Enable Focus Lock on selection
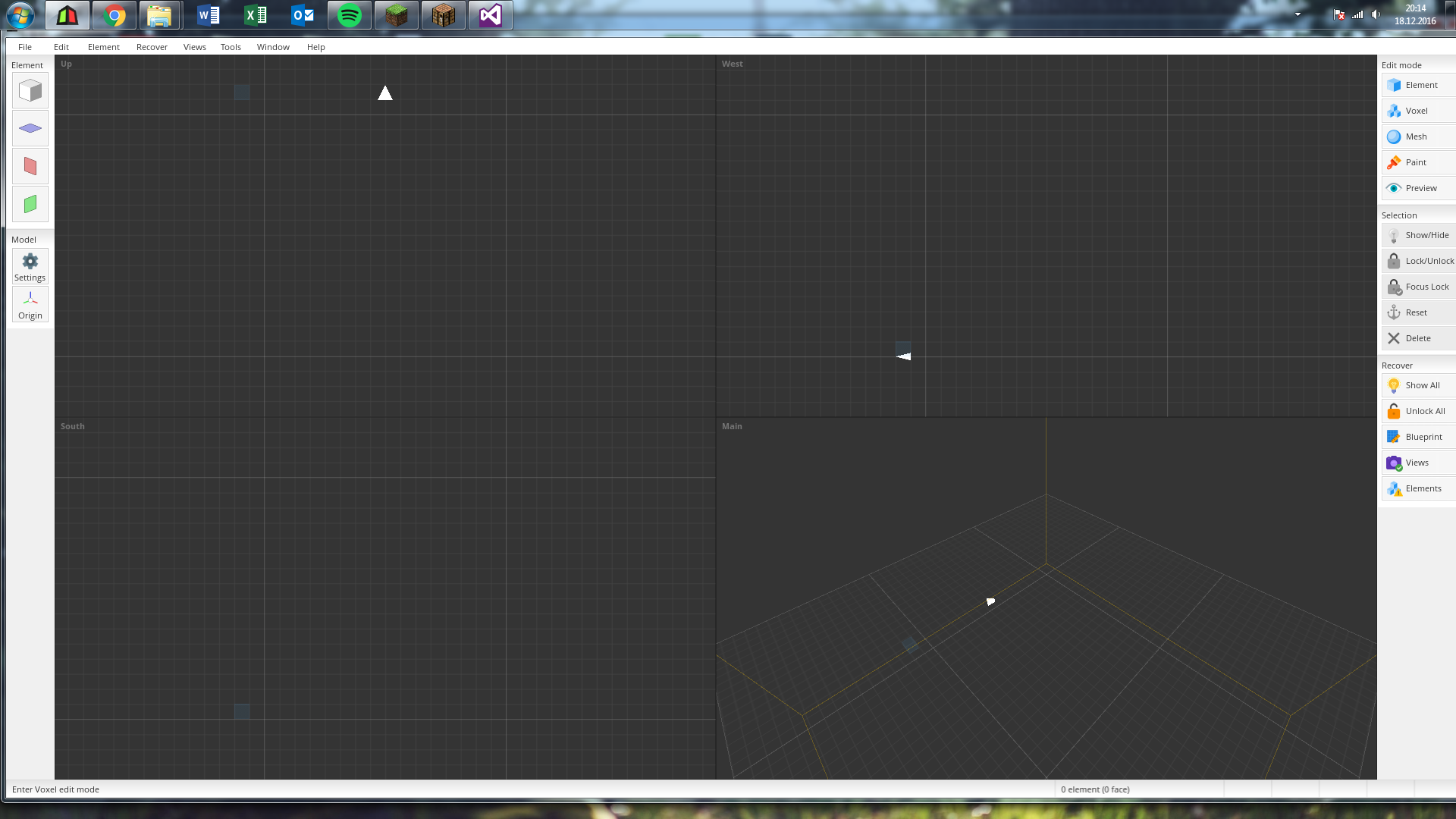Viewport: 1456px width, 819px height. pos(1417,287)
